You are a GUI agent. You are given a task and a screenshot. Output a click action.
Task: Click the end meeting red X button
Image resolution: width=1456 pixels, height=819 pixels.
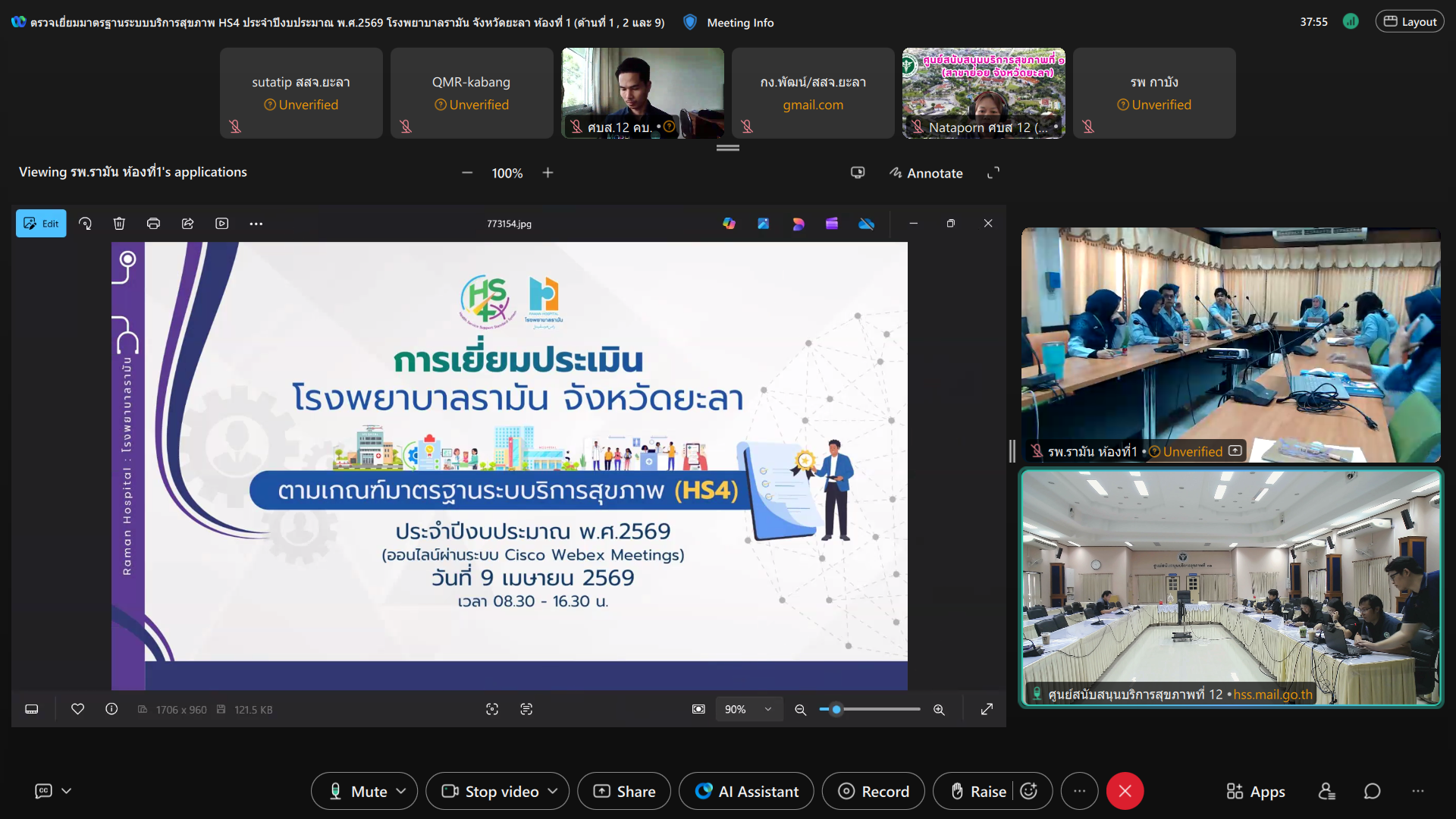(1125, 791)
